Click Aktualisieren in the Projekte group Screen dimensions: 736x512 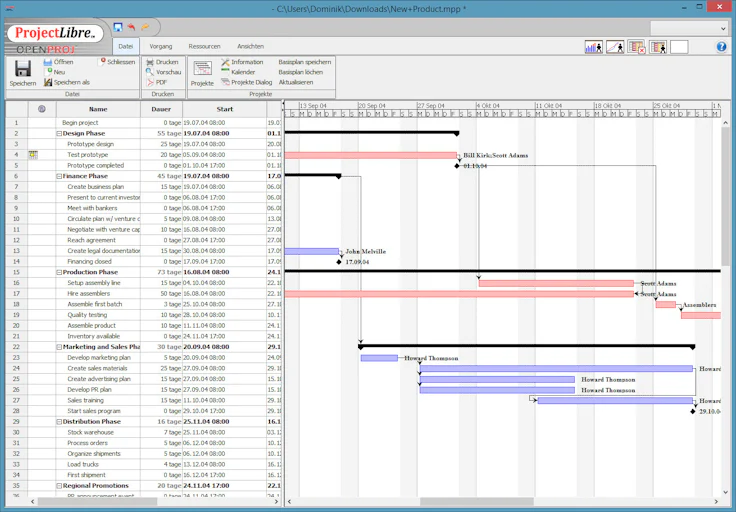(x=296, y=82)
